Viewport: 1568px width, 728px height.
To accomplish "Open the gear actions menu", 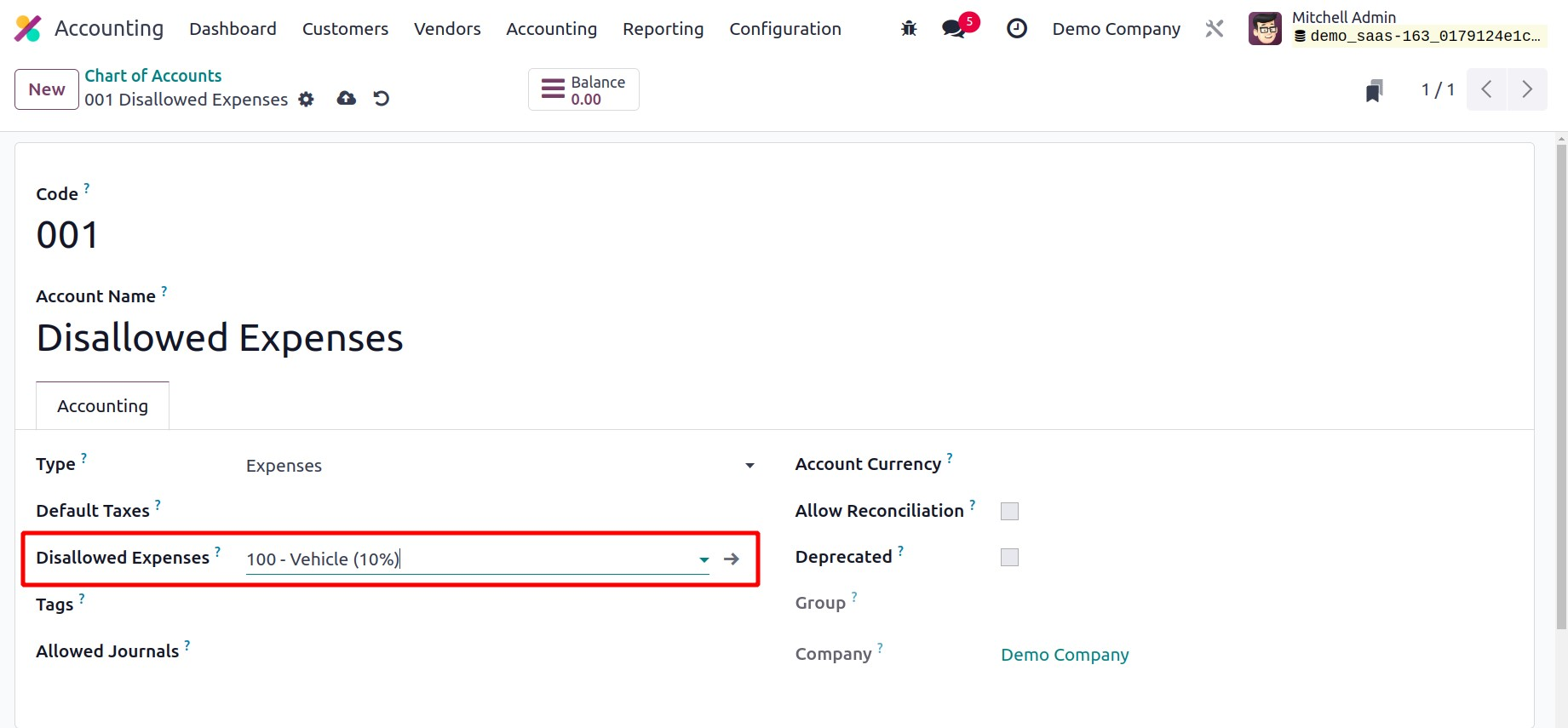I will [x=306, y=100].
